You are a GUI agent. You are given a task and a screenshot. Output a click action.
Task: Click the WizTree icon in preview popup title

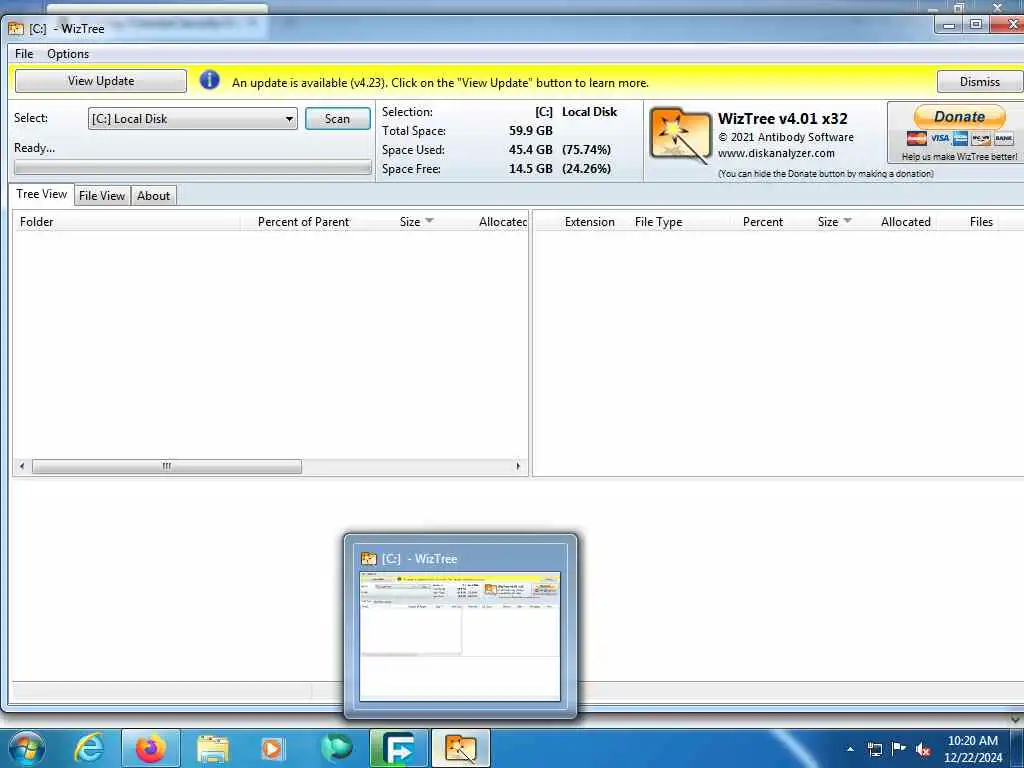click(x=369, y=558)
